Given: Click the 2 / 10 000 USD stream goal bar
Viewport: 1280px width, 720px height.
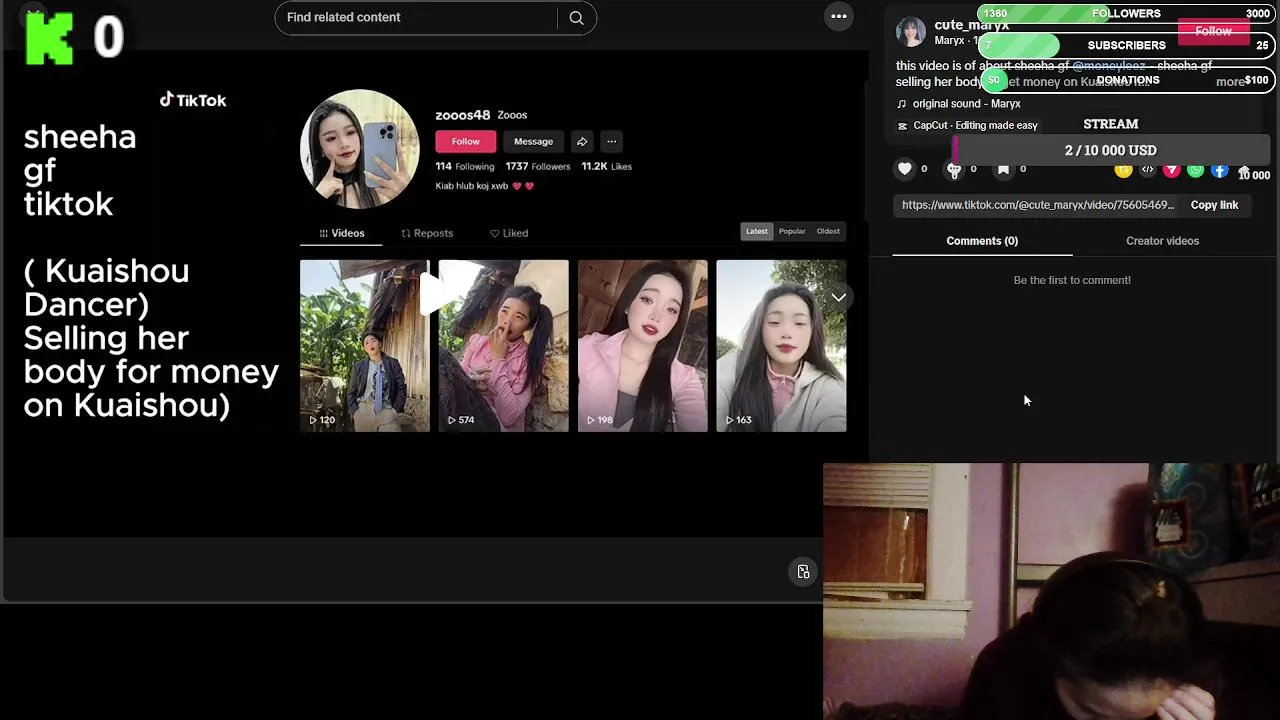Looking at the screenshot, I should click(x=1111, y=150).
